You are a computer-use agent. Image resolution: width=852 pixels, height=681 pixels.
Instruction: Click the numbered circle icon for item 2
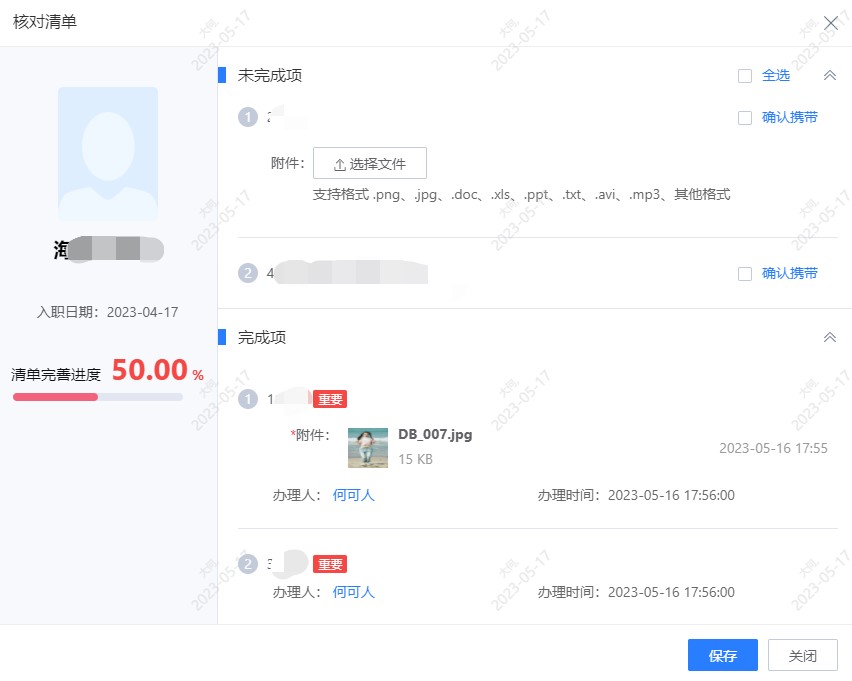[x=247, y=273]
